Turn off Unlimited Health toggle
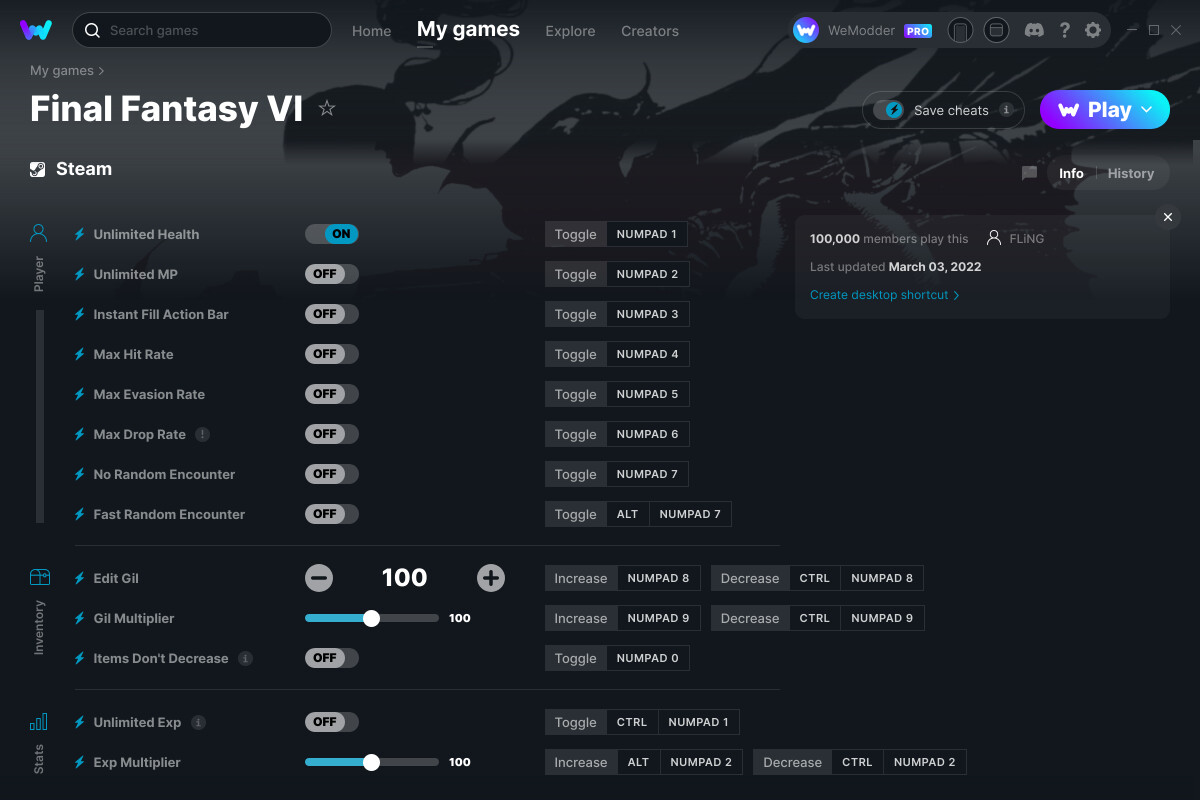The image size is (1200, 800). point(332,234)
